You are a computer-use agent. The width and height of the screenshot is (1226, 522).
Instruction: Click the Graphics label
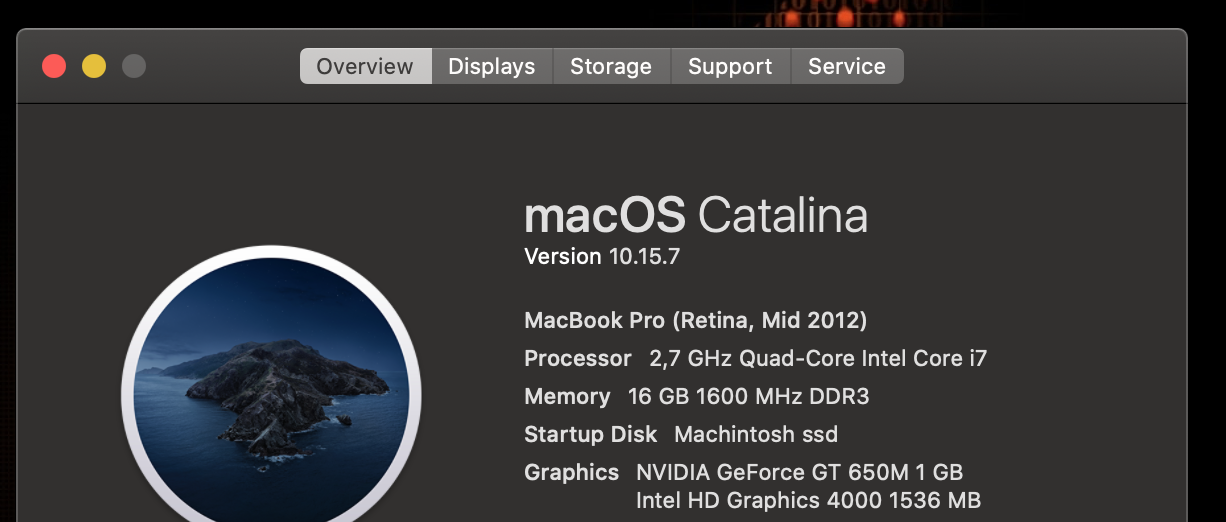pos(572,472)
